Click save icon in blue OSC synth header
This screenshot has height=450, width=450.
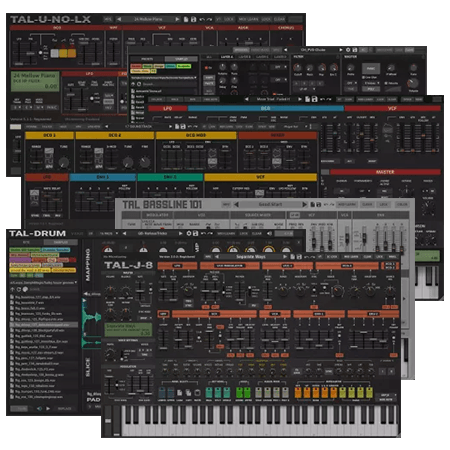tap(314, 99)
